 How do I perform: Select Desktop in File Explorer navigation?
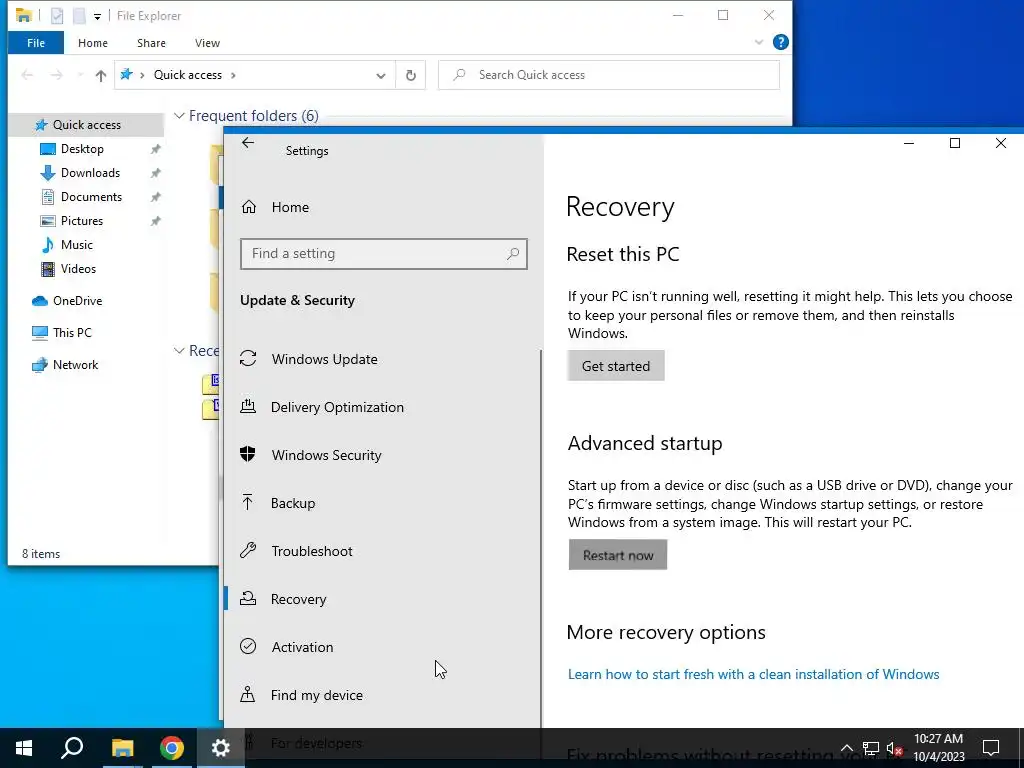click(x=82, y=149)
